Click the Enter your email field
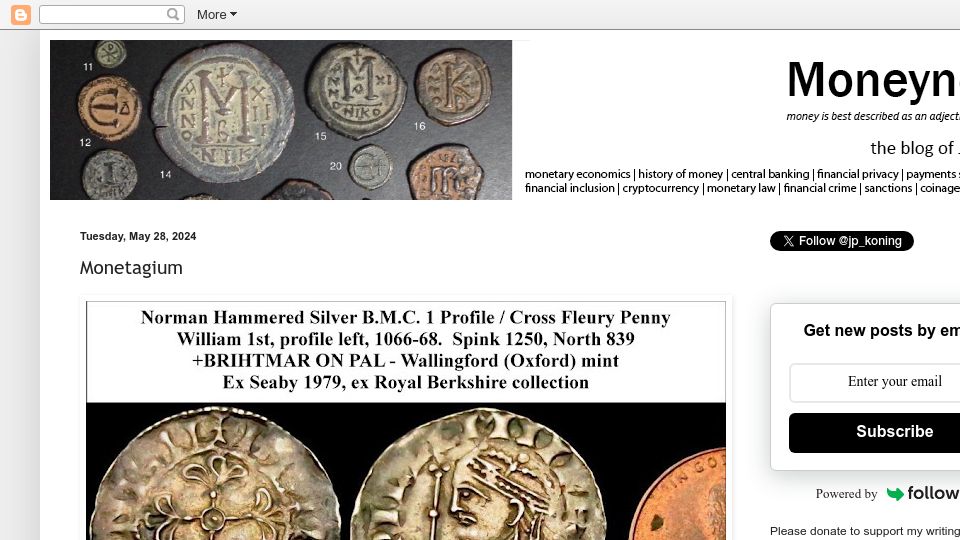Image resolution: width=960 pixels, height=540 pixels. (x=875, y=382)
